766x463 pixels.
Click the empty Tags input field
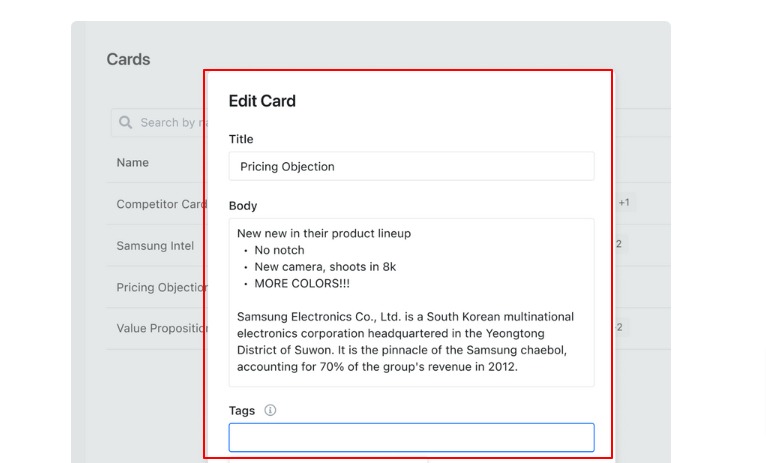click(x=411, y=437)
